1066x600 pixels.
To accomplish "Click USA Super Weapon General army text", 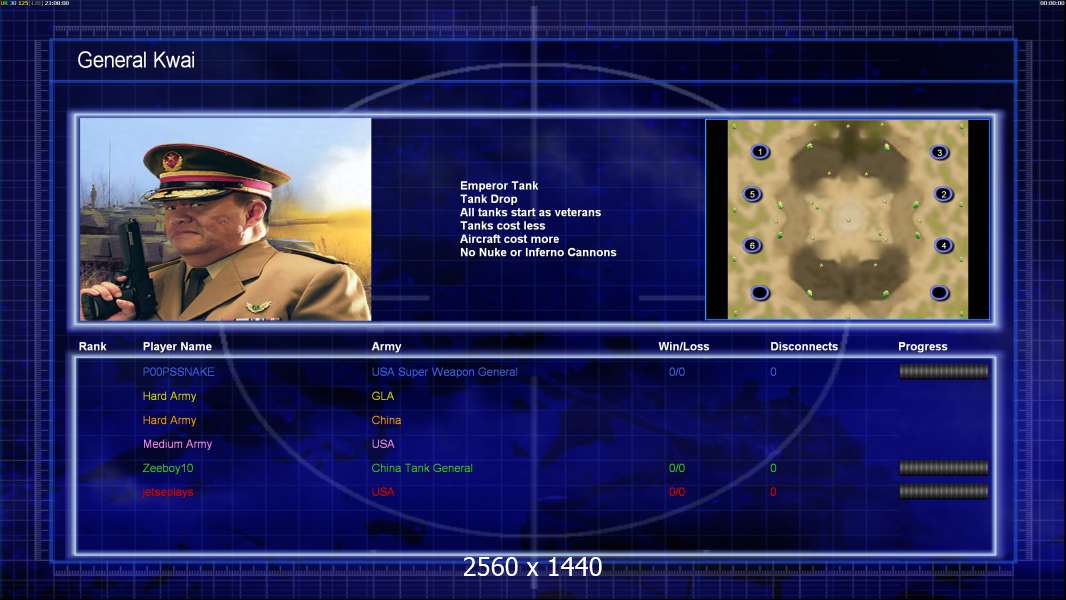I will tap(445, 372).
